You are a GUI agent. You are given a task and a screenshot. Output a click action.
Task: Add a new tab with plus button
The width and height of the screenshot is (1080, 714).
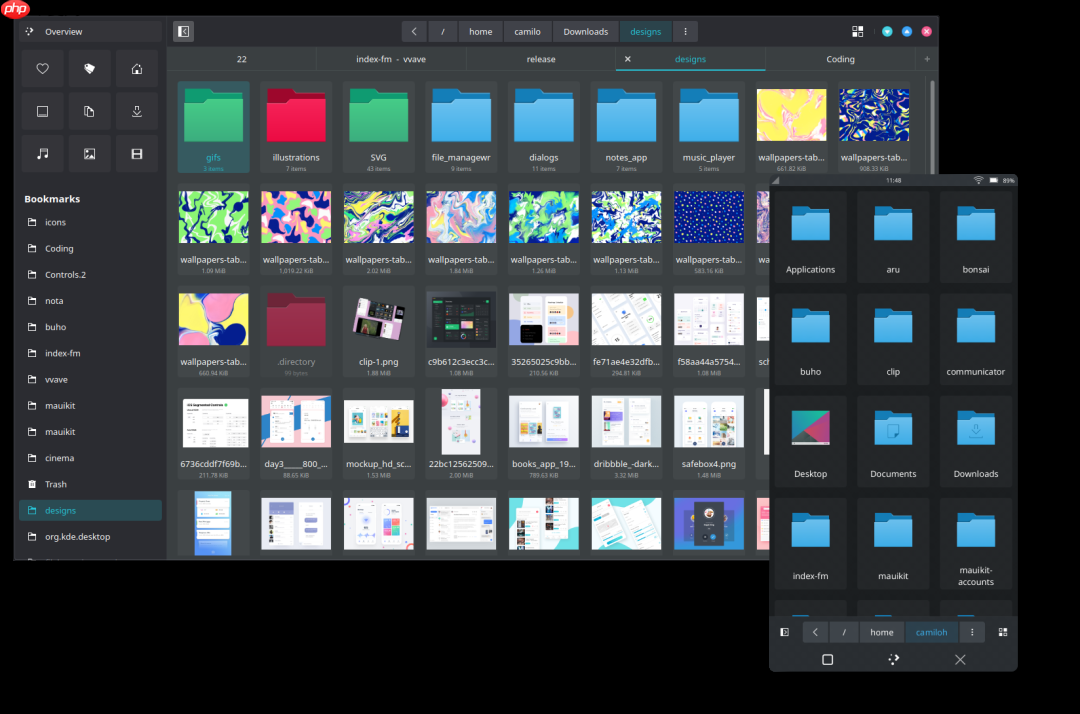(926, 59)
